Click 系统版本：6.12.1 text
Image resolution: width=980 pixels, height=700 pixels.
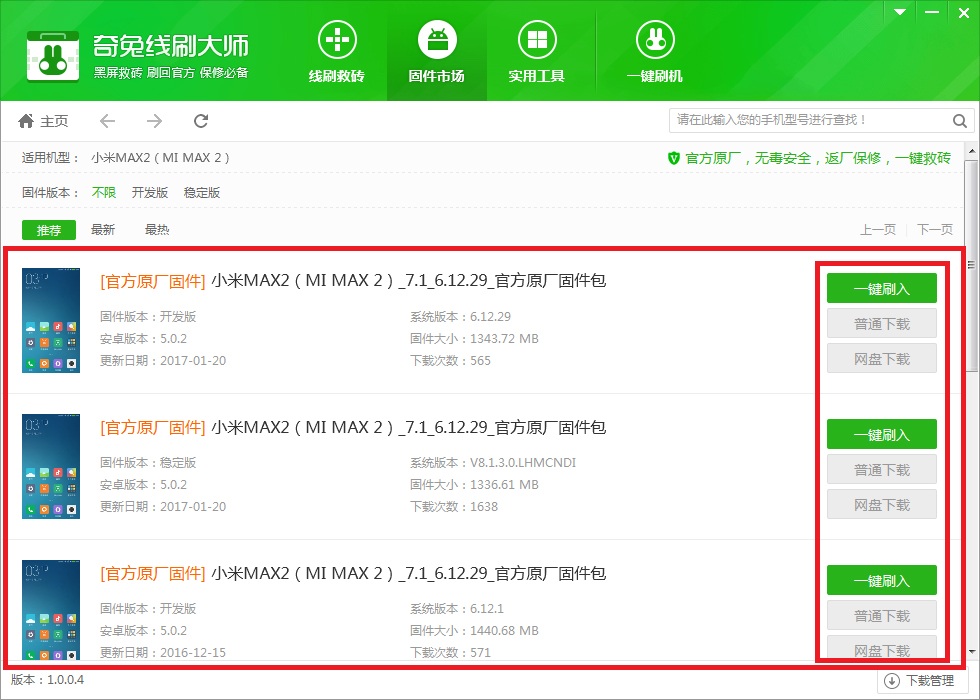(457, 609)
